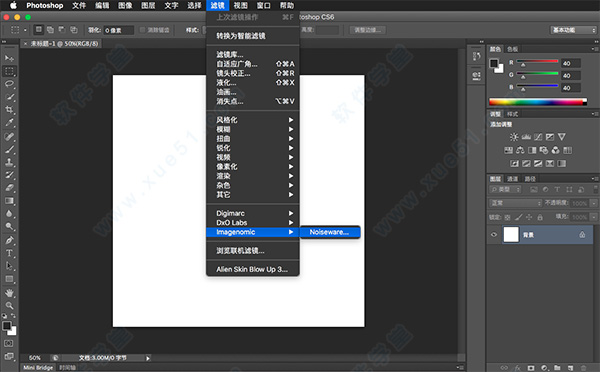Image resolution: width=600 pixels, height=372 pixels.
Task: Select the Eyedropper tool
Action: 9,123
